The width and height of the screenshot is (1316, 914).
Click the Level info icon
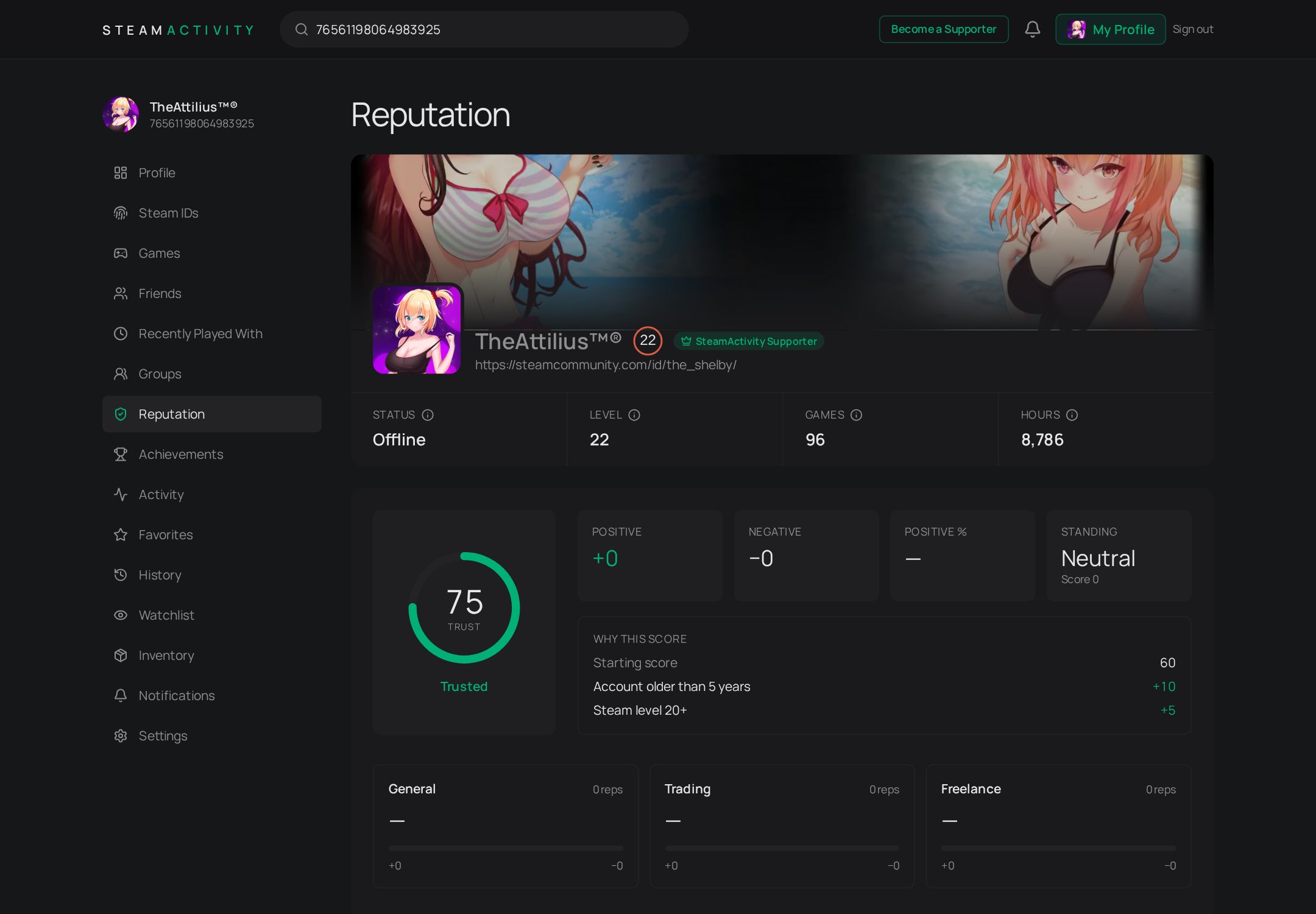(x=634, y=415)
